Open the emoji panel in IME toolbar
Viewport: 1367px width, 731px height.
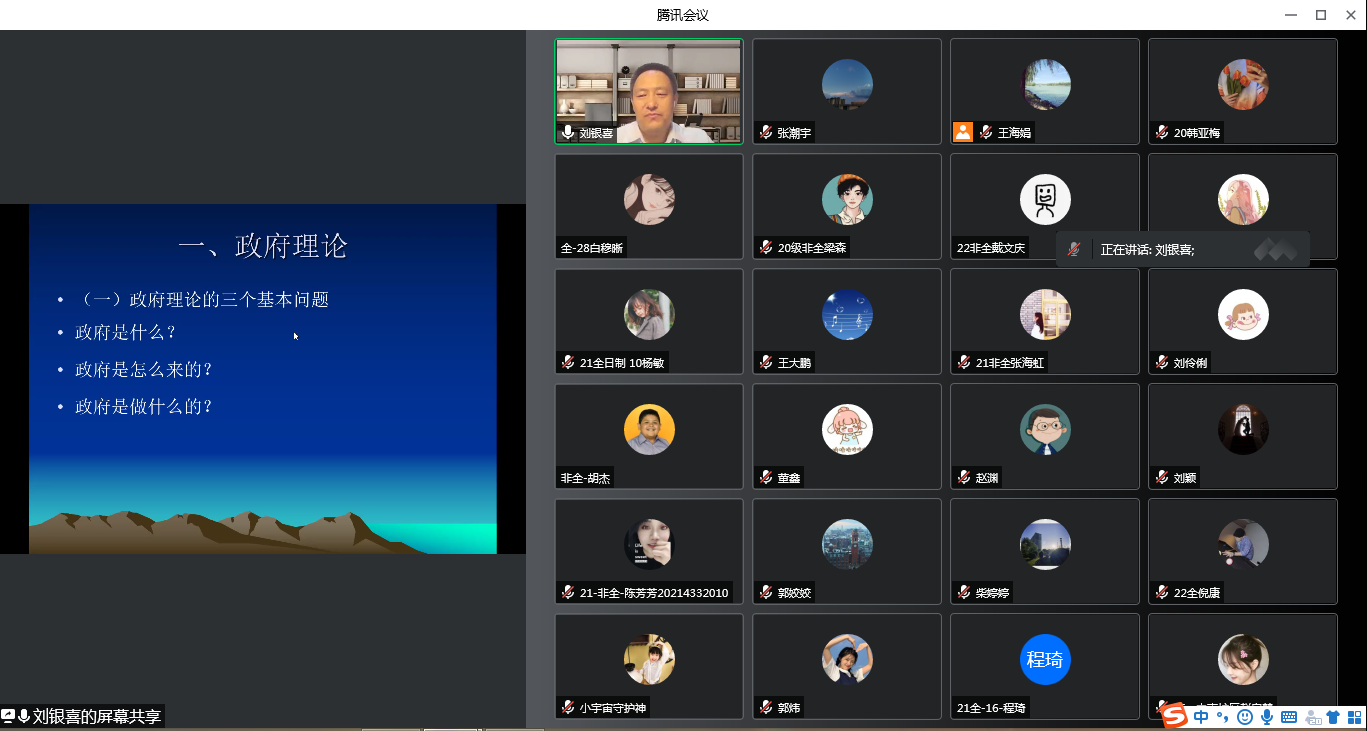pyautogui.click(x=1244, y=717)
